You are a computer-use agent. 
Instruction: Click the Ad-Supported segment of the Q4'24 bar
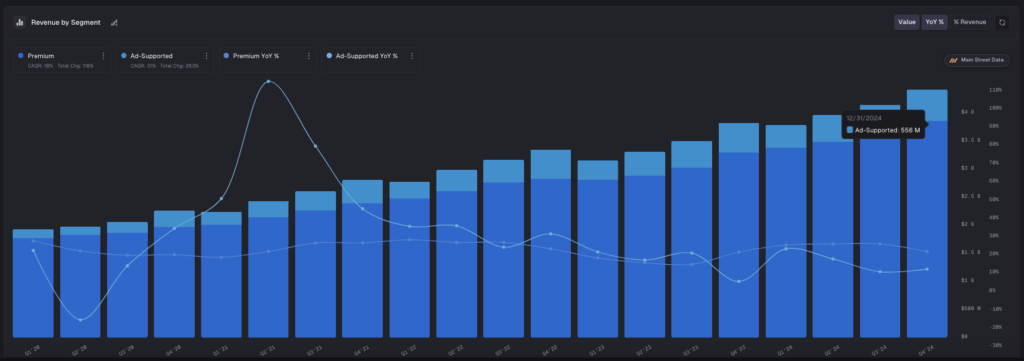927,105
